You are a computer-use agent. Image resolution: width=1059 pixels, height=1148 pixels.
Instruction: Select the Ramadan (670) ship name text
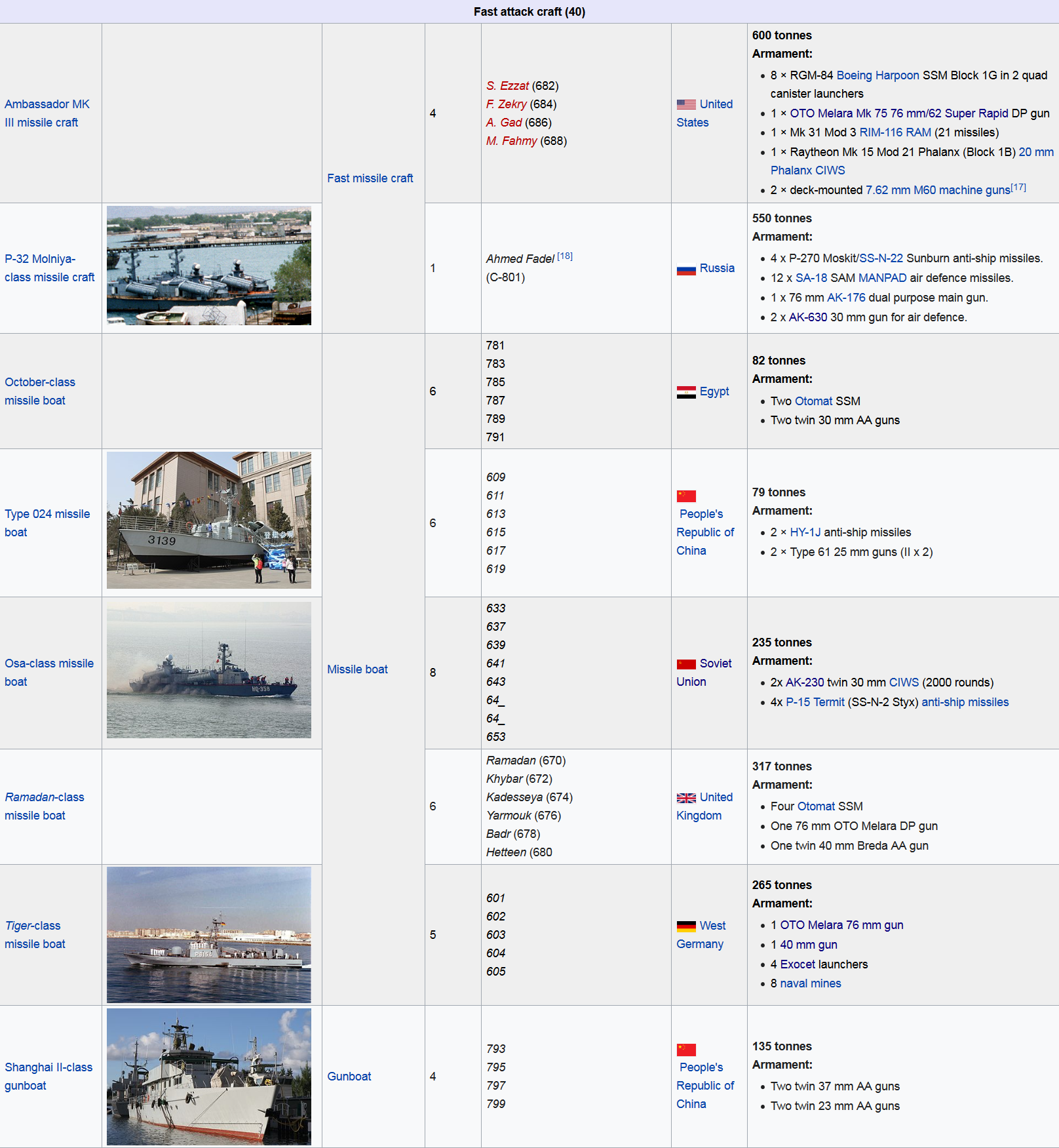pyautogui.click(x=526, y=761)
